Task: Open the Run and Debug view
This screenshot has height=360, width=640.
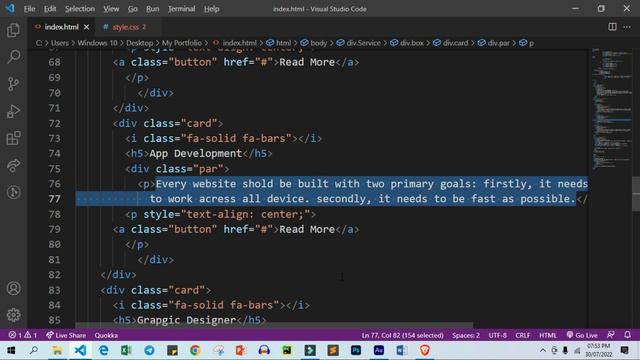Action: [13, 111]
